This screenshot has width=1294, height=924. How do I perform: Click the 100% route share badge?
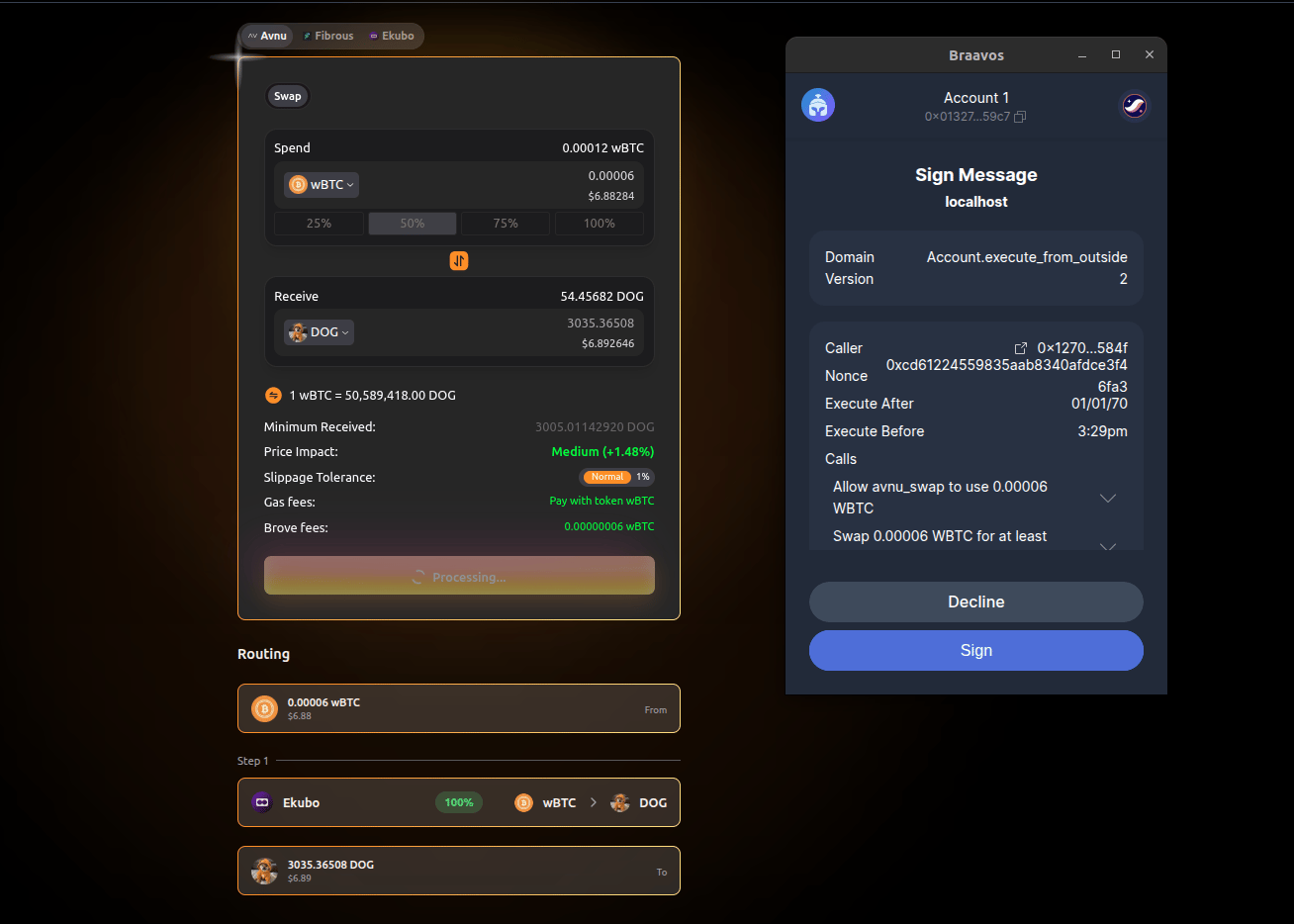459,802
